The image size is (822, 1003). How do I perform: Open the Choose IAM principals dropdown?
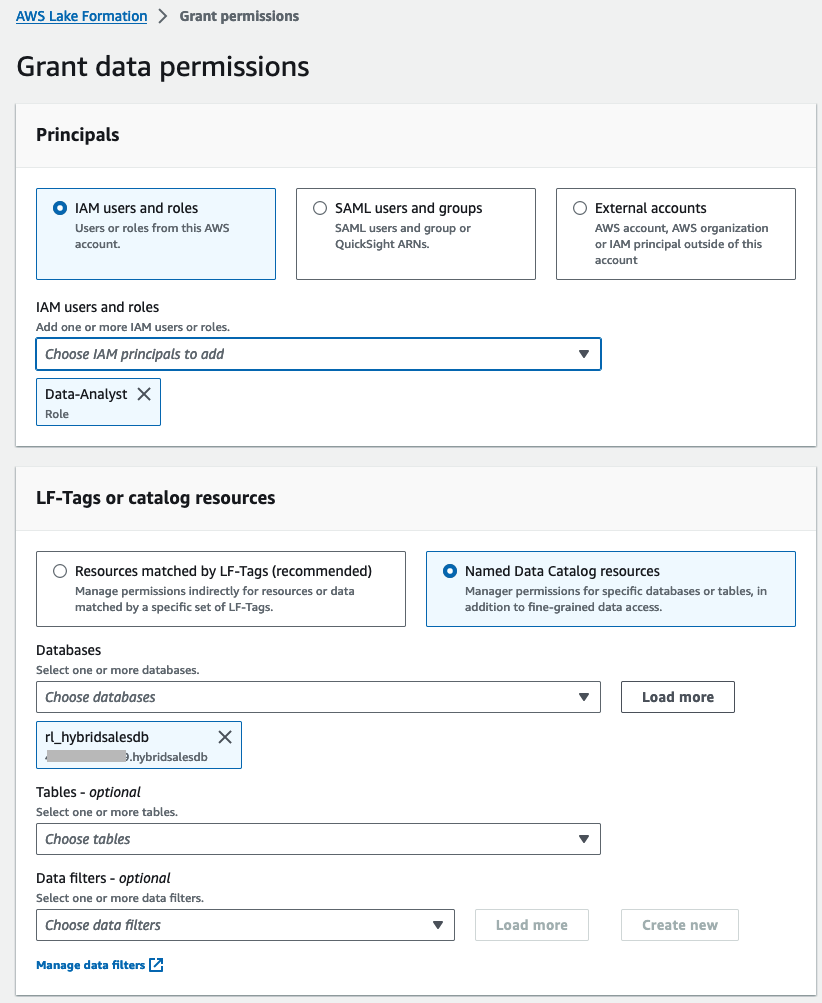pos(300,354)
